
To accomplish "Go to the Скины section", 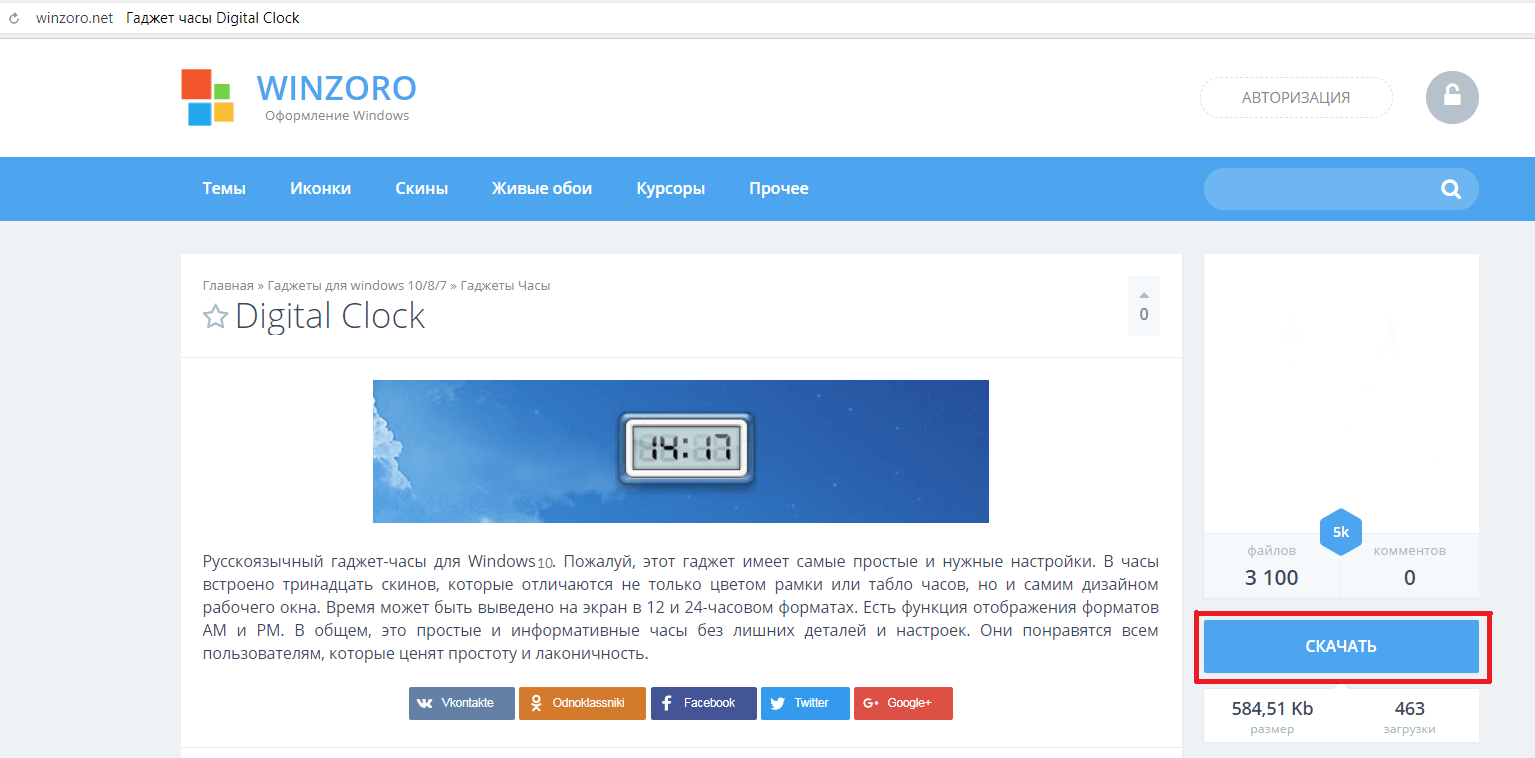I will click(421, 188).
